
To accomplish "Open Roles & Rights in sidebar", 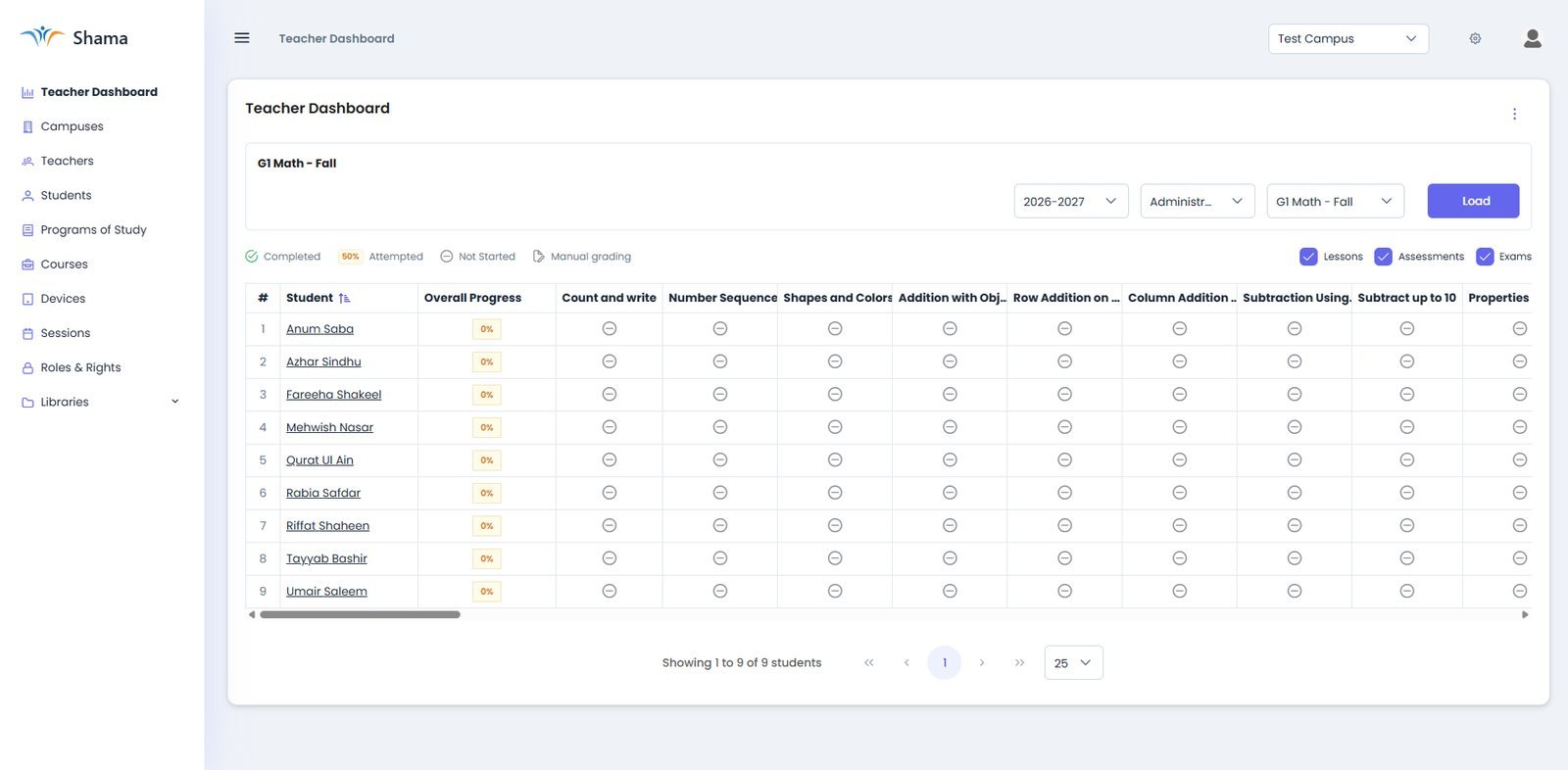I will click(x=80, y=367).
